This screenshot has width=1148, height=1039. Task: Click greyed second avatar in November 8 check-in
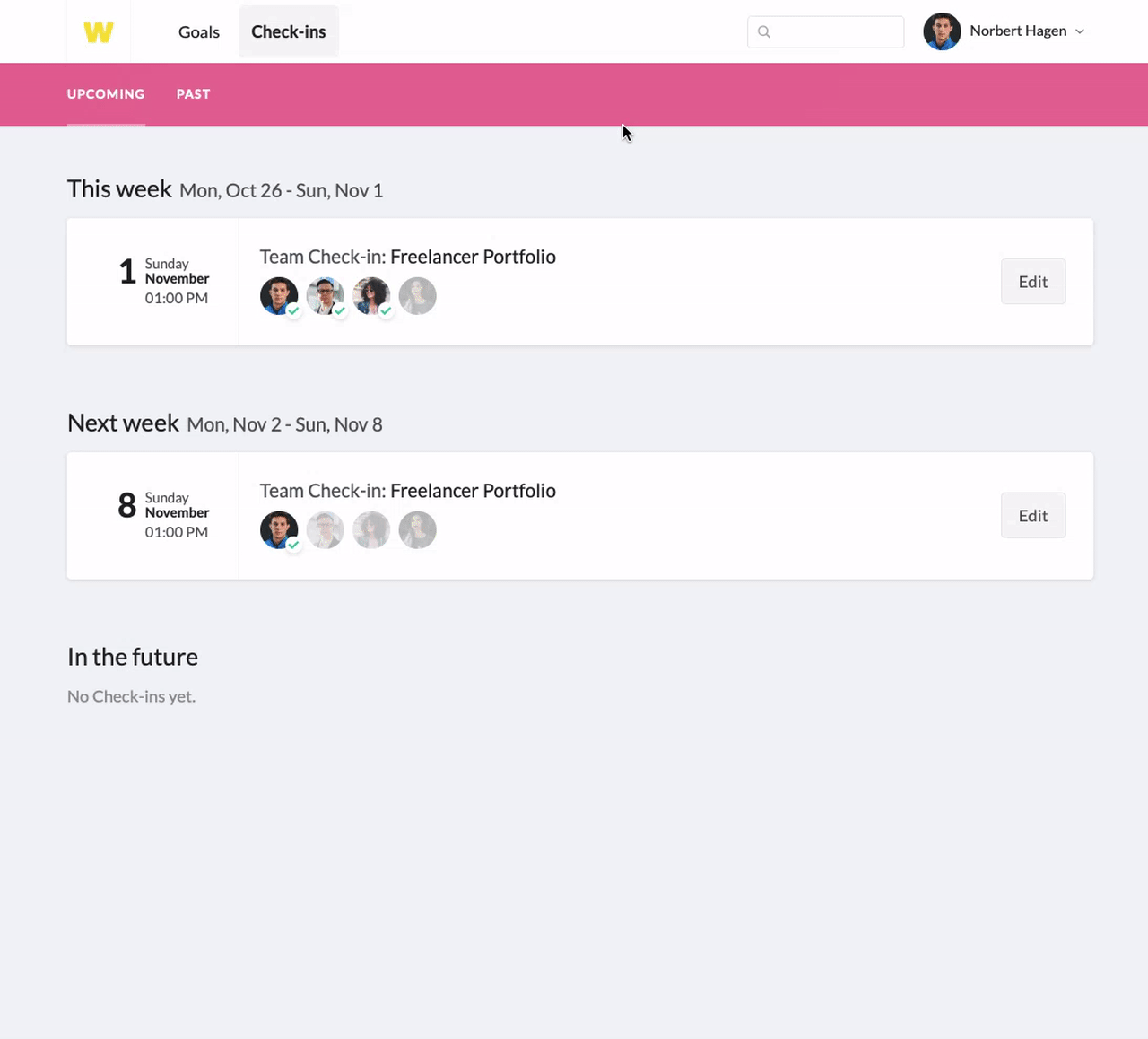coord(326,530)
